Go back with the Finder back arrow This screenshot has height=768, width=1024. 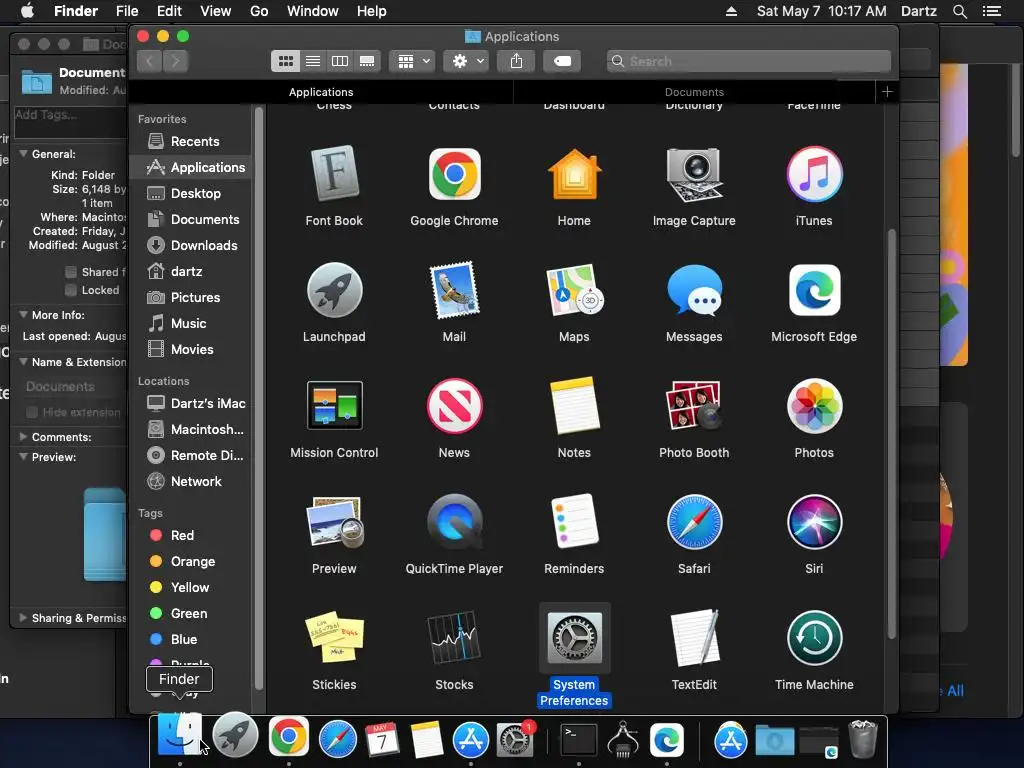point(150,61)
